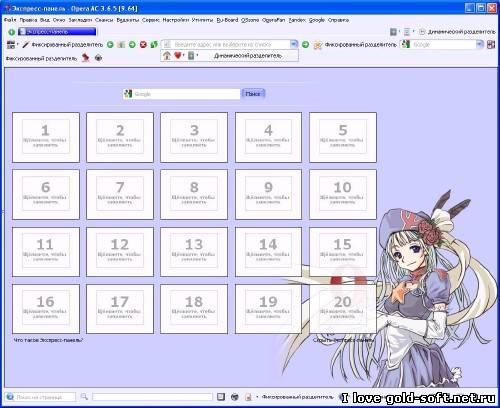Select speed dial cell 18
The height and width of the screenshot is (408, 500).
coord(194,309)
